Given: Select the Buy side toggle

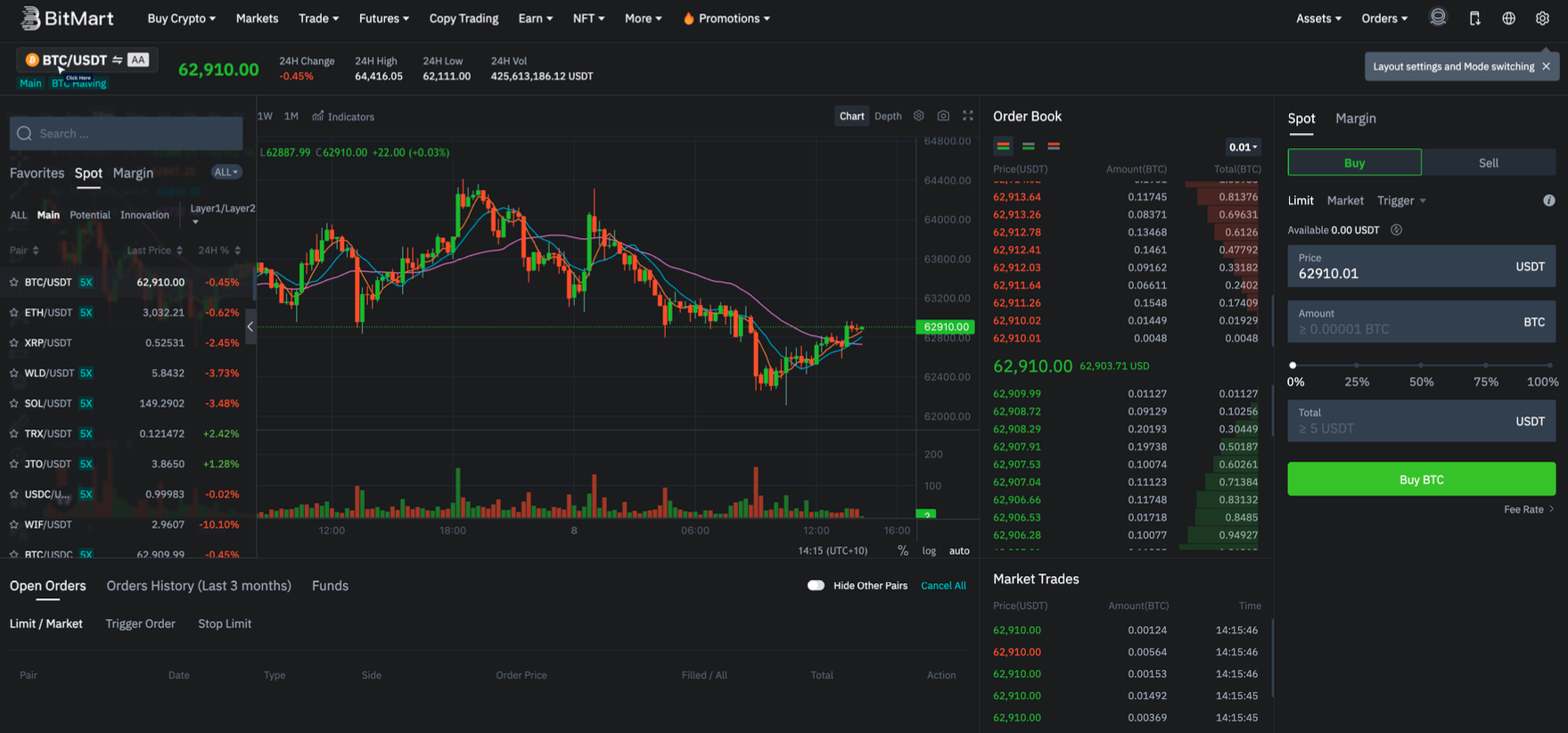Looking at the screenshot, I should (1354, 162).
